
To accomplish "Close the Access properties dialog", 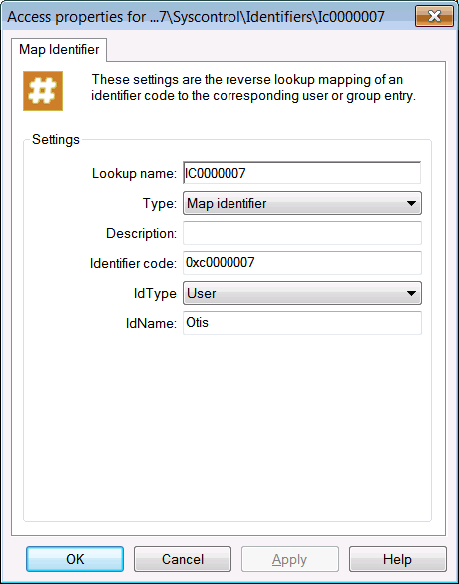I will [x=434, y=16].
